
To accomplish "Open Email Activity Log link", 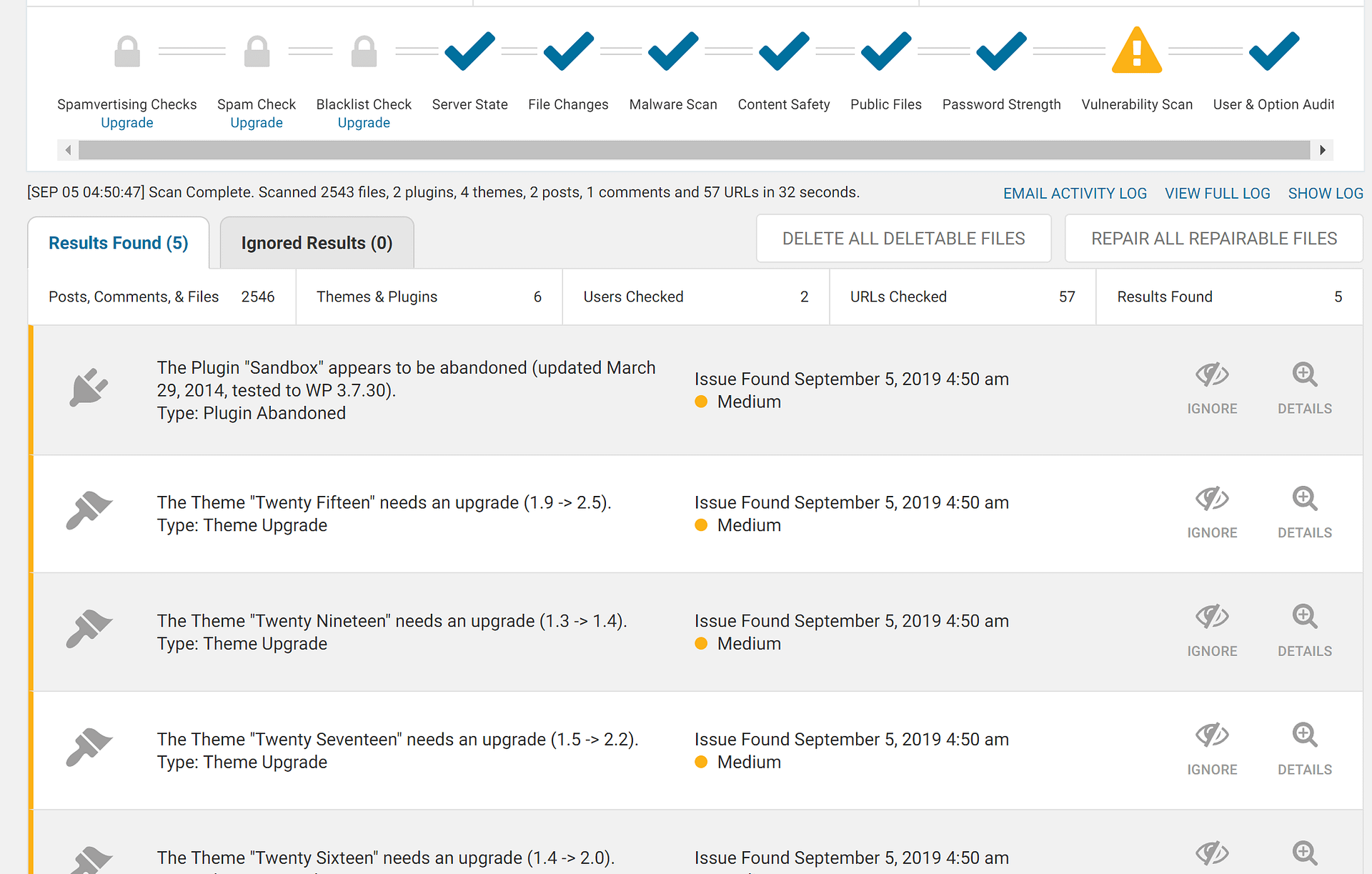I will pyautogui.click(x=1075, y=194).
